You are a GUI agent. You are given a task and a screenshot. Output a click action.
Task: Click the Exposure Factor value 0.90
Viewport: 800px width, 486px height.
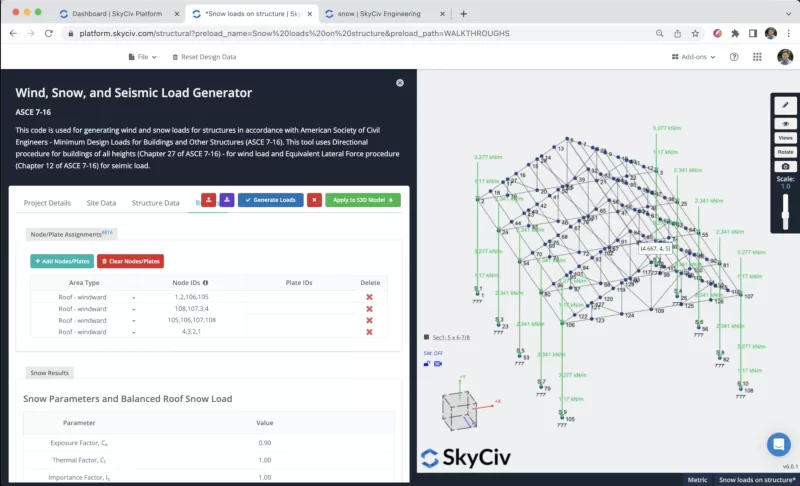point(264,443)
